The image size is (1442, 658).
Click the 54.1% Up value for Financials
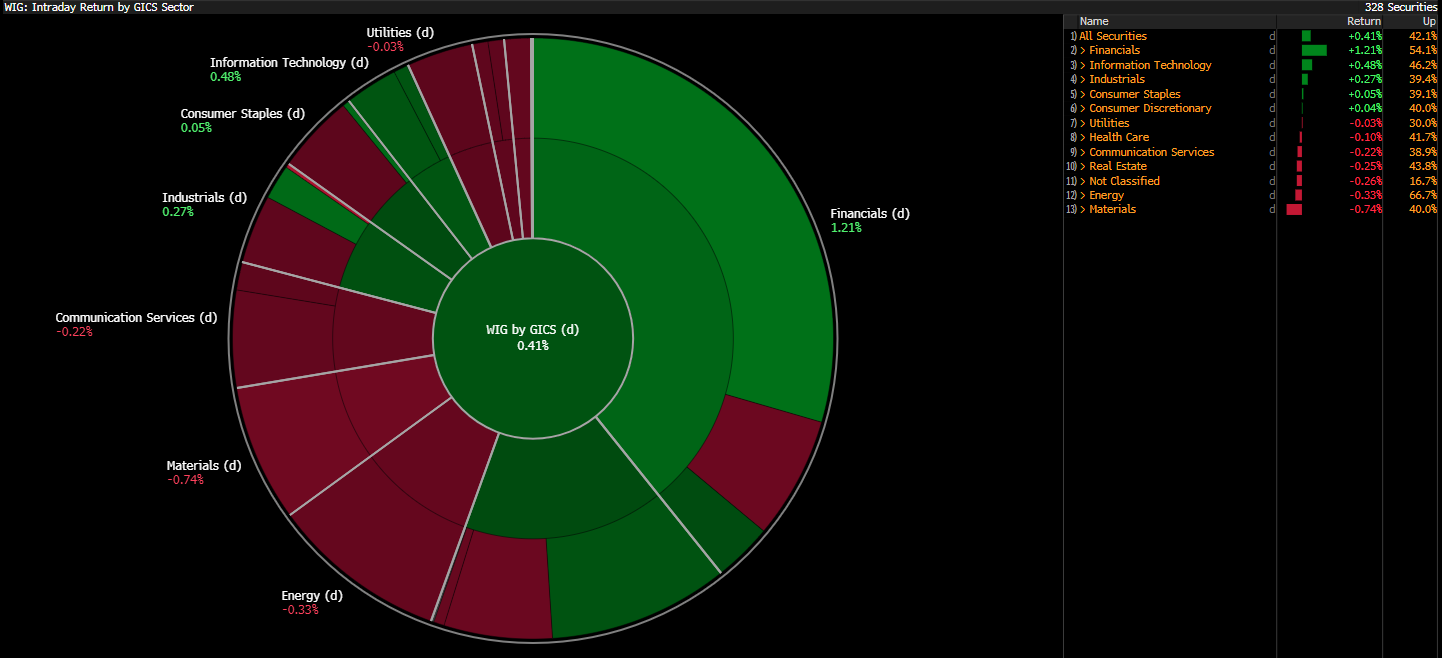coord(1422,50)
